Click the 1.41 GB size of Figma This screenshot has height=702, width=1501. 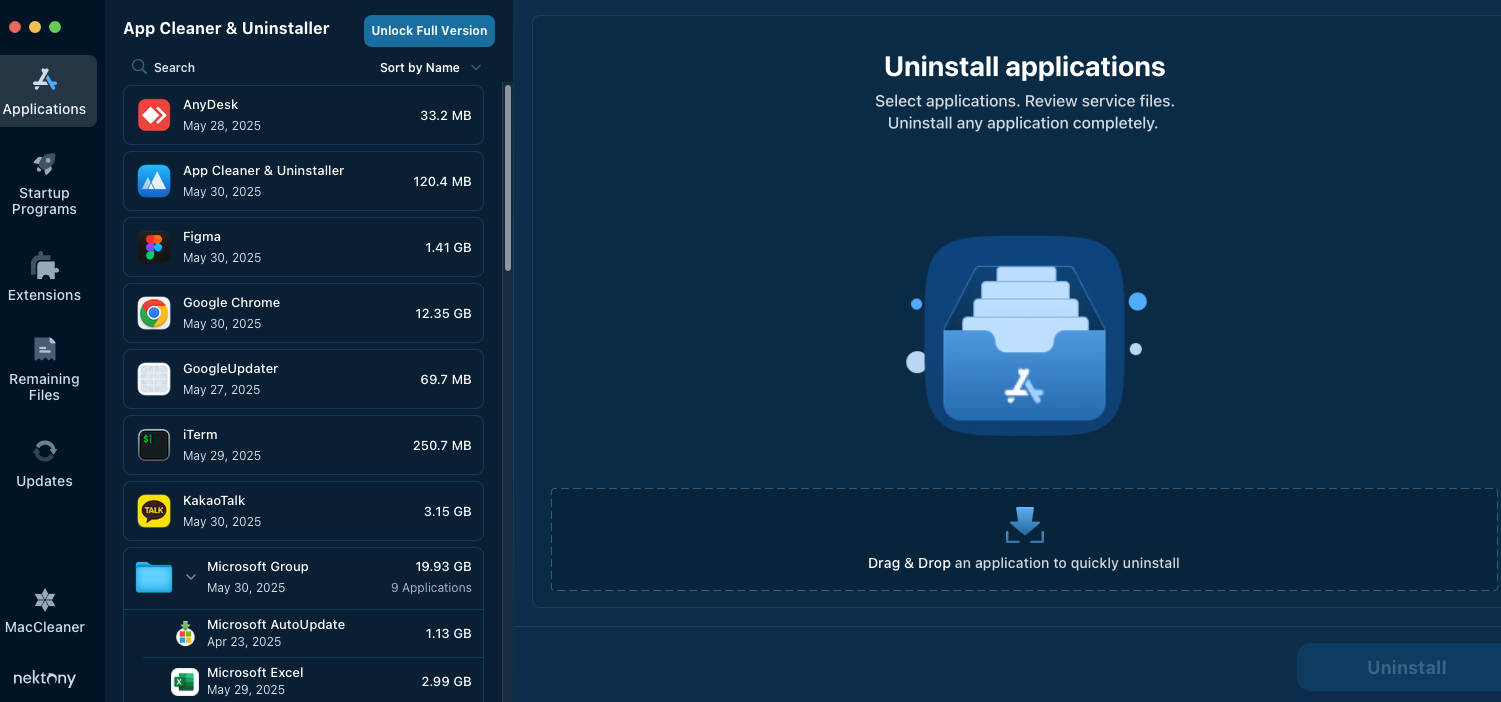[x=448, y=248]
